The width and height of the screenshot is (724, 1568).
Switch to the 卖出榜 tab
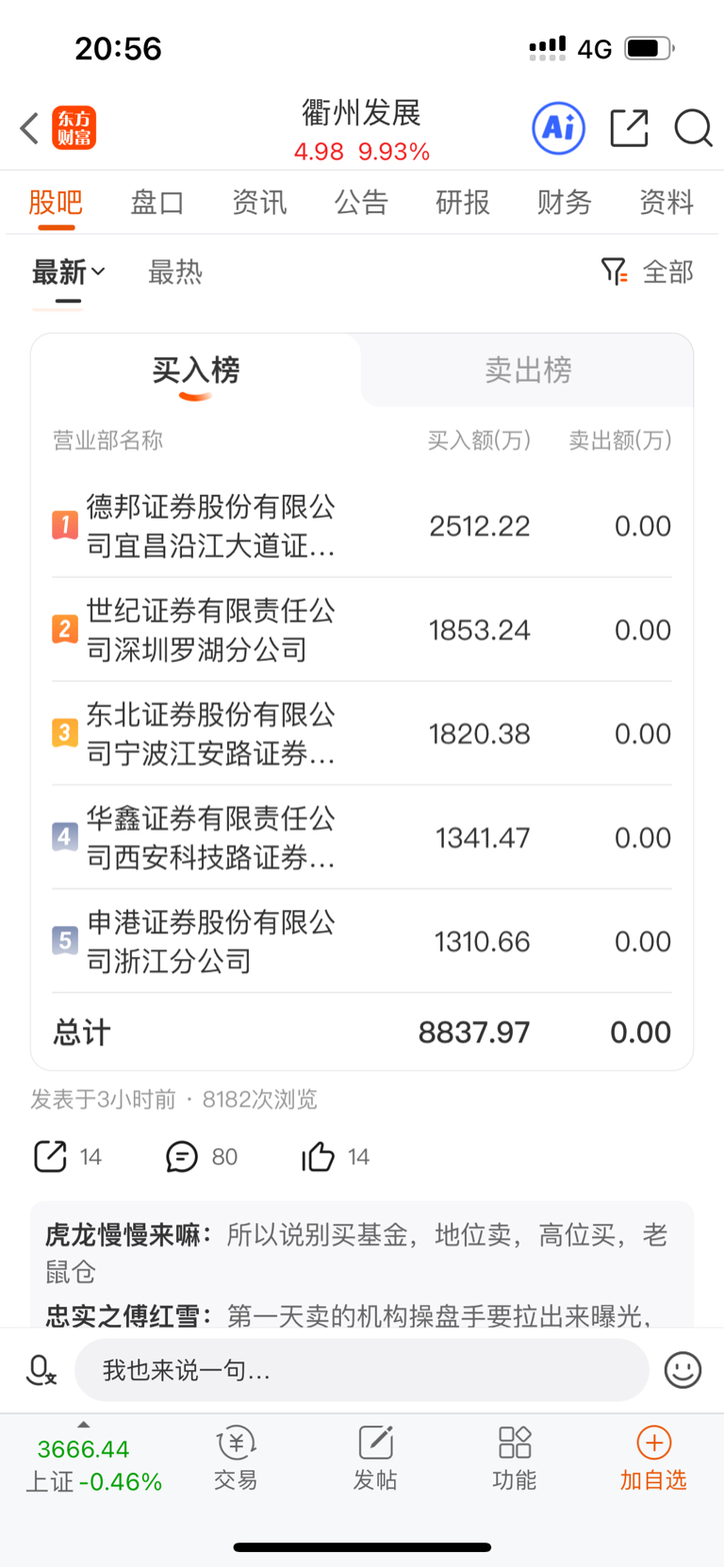528,370
